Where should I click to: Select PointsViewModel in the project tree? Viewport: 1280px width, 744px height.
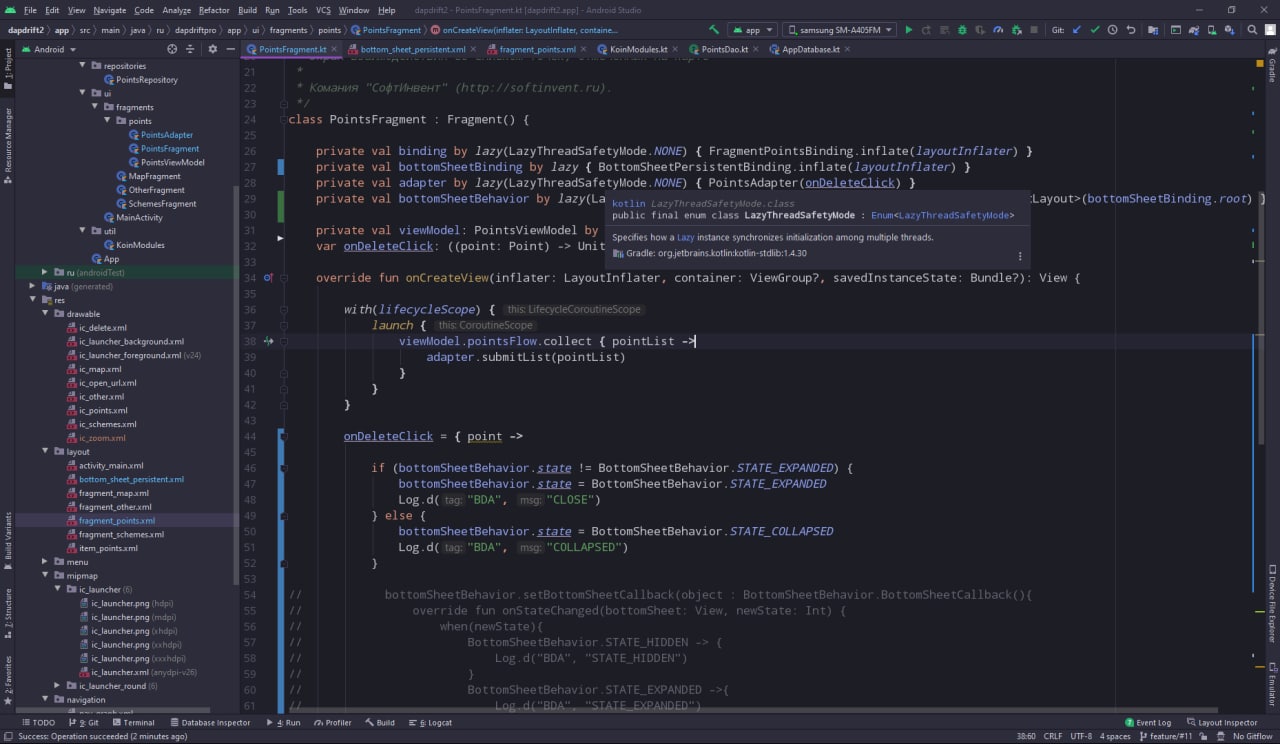point(172,162)
